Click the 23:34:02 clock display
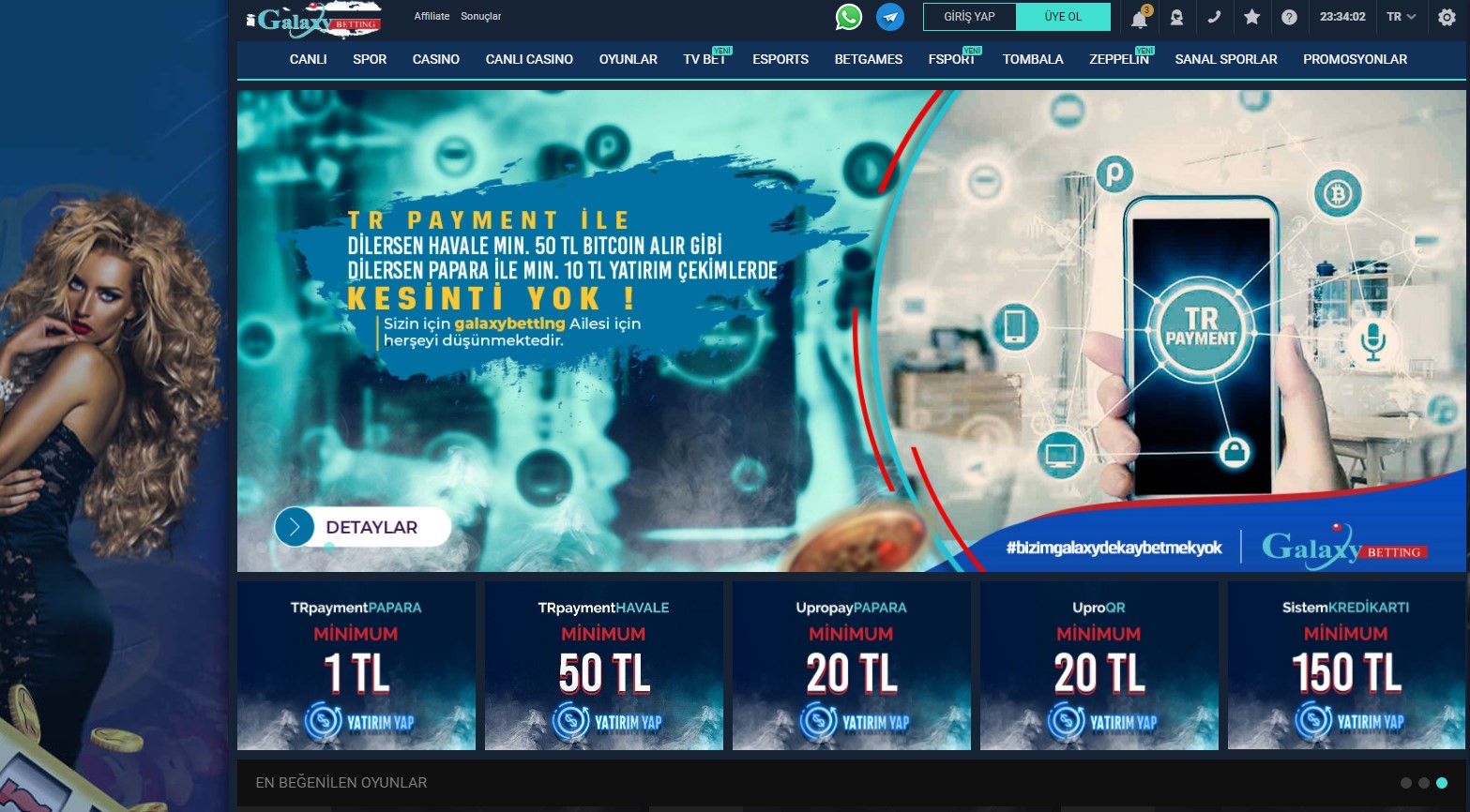 (1342, 17)
